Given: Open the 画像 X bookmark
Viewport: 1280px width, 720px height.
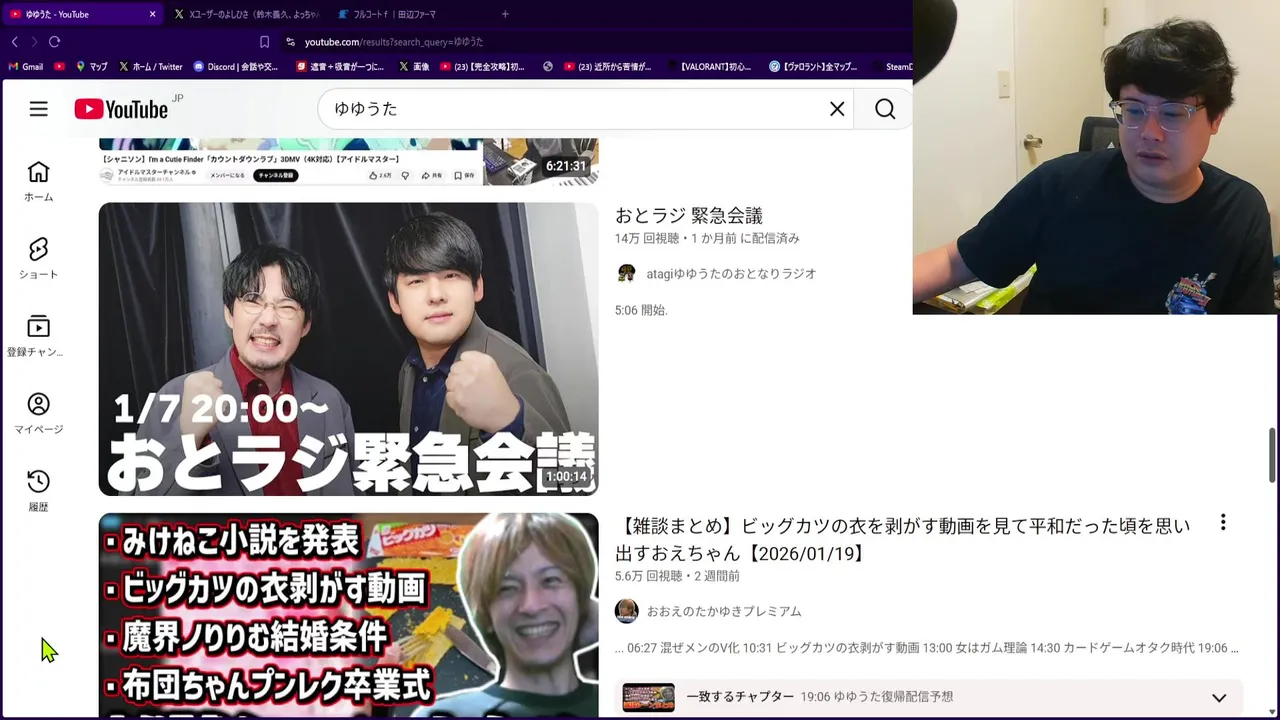Looking at the screenshot, I should [x=414, y=67].
